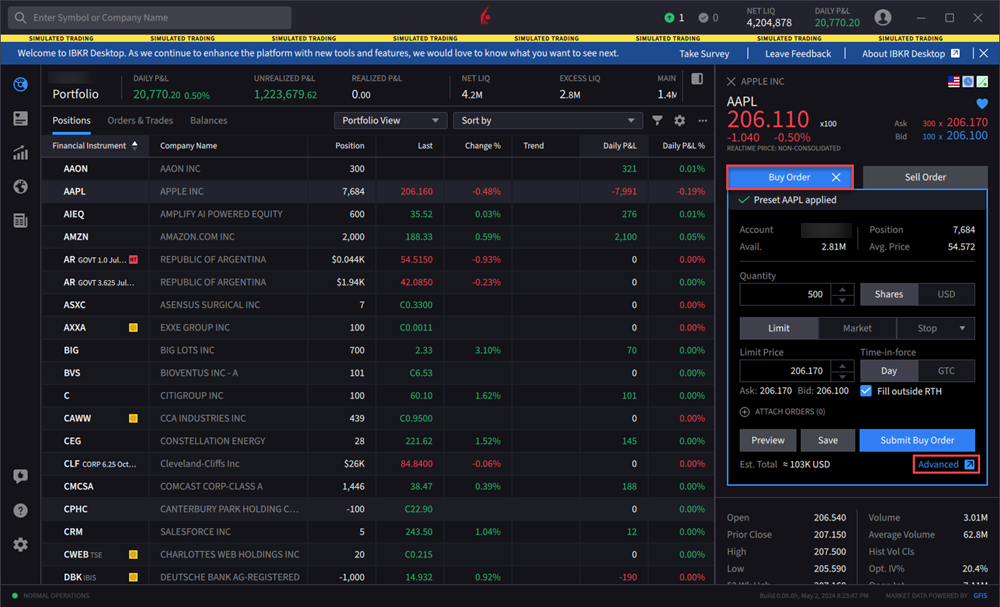This screenshot has height=607, width=1000.
Task: Select the CRM ticker row
Action: (378, 532)
